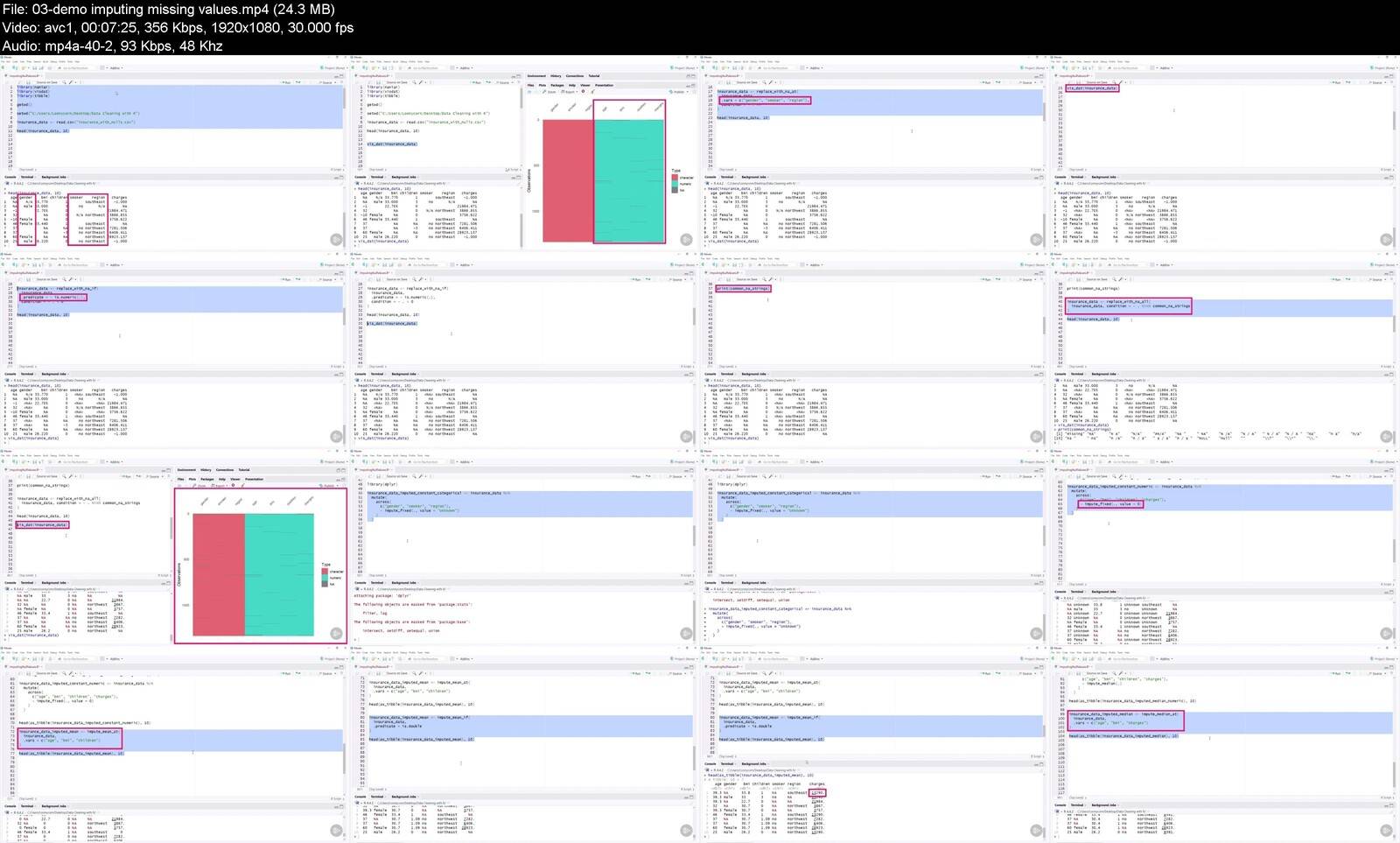Click character legend swatch in teal-boxed plot thumbnail
The height and width of the screenshot is (843, 1400).
pyautogui.click(x=675, y=177)
